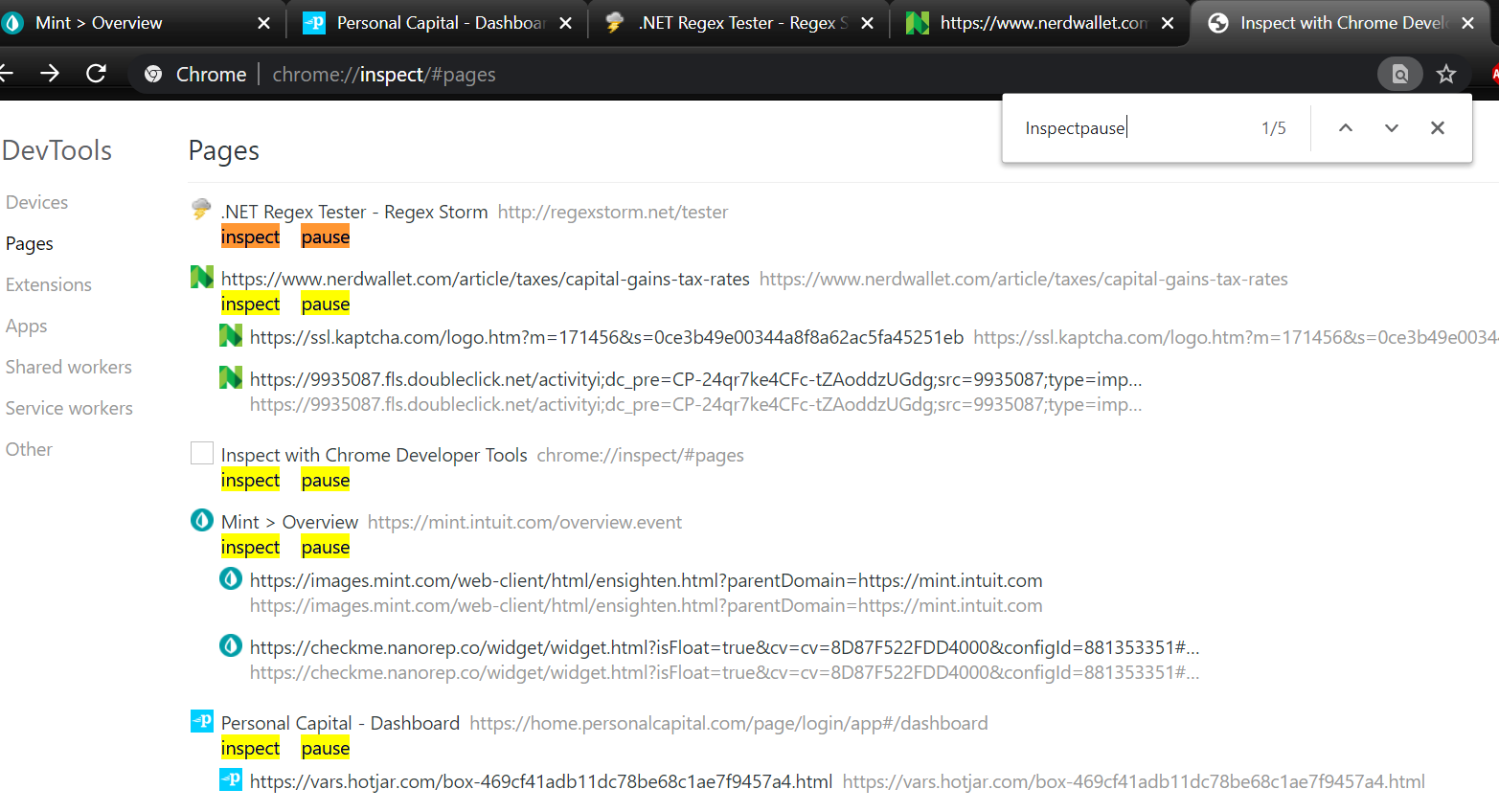Click favicon beside doubleclick.net entry
The image size is (1499, 812).
[x=231, y=377]
